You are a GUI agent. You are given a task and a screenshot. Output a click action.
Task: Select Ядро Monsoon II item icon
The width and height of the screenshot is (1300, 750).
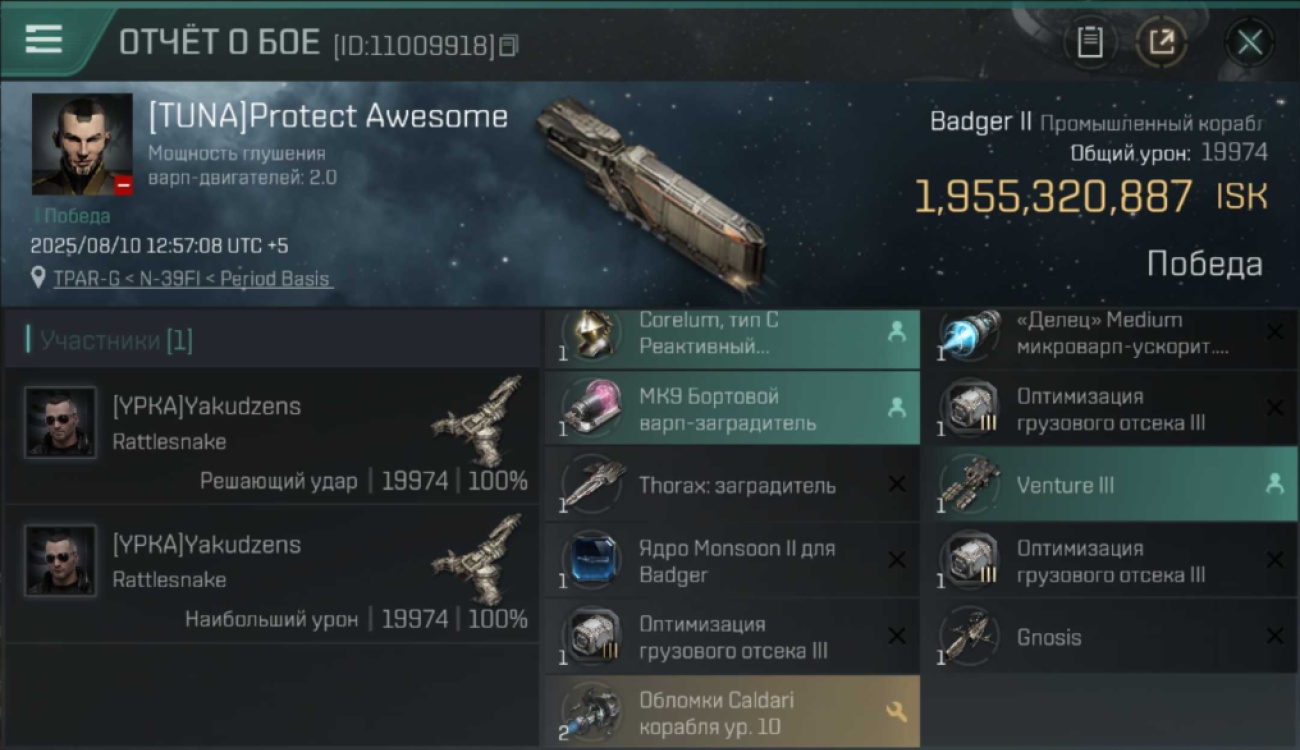coord(591,561)
